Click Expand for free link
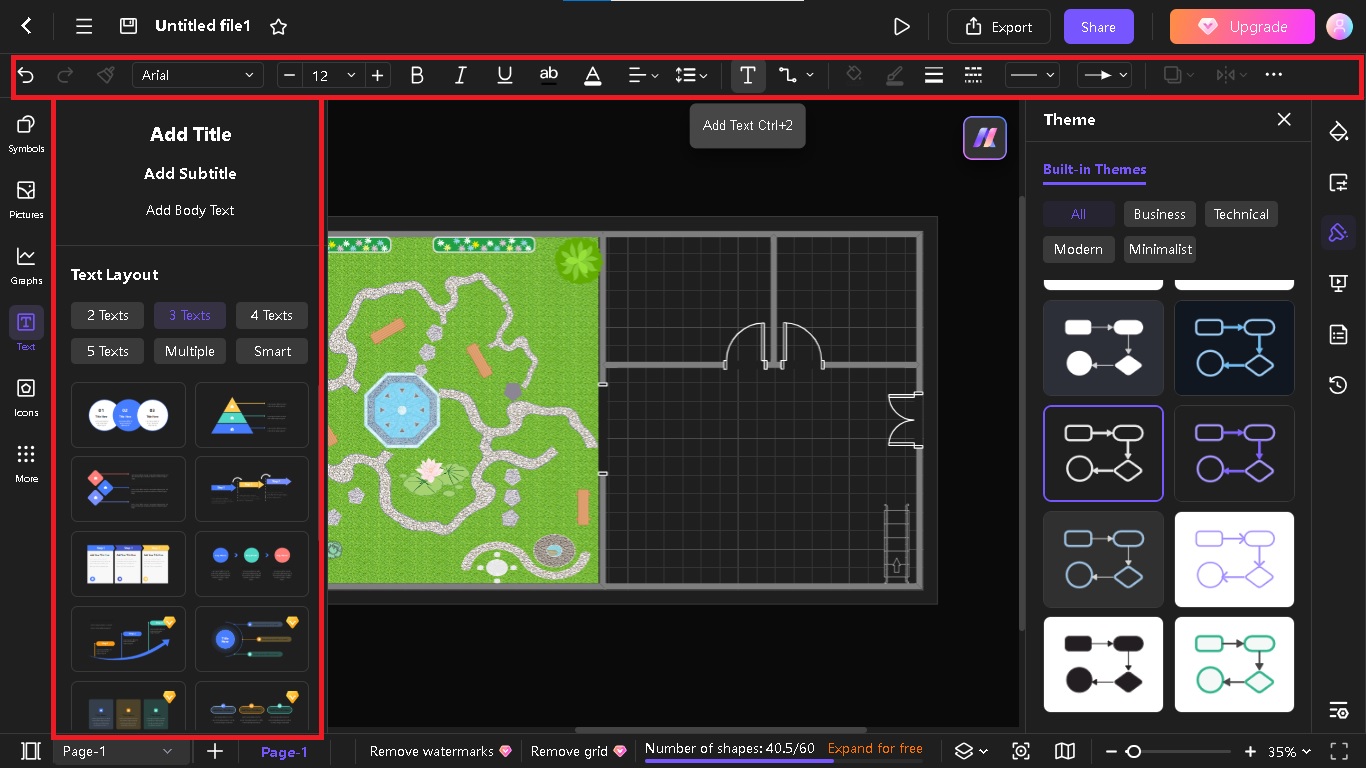The image size is (1366, 768). [x=875, y=748]
